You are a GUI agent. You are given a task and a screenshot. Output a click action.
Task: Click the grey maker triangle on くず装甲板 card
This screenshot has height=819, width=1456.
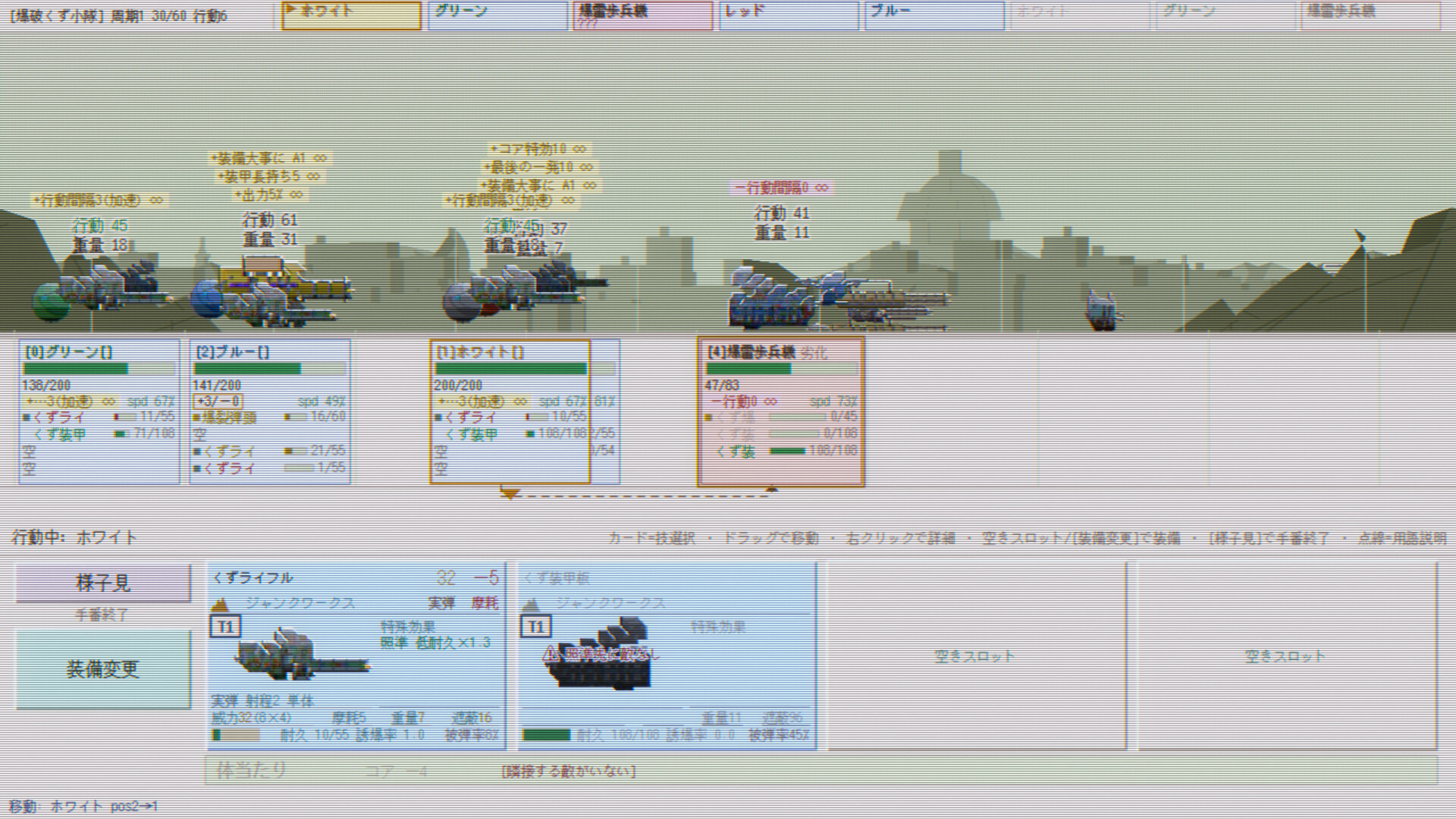point(531,604)
